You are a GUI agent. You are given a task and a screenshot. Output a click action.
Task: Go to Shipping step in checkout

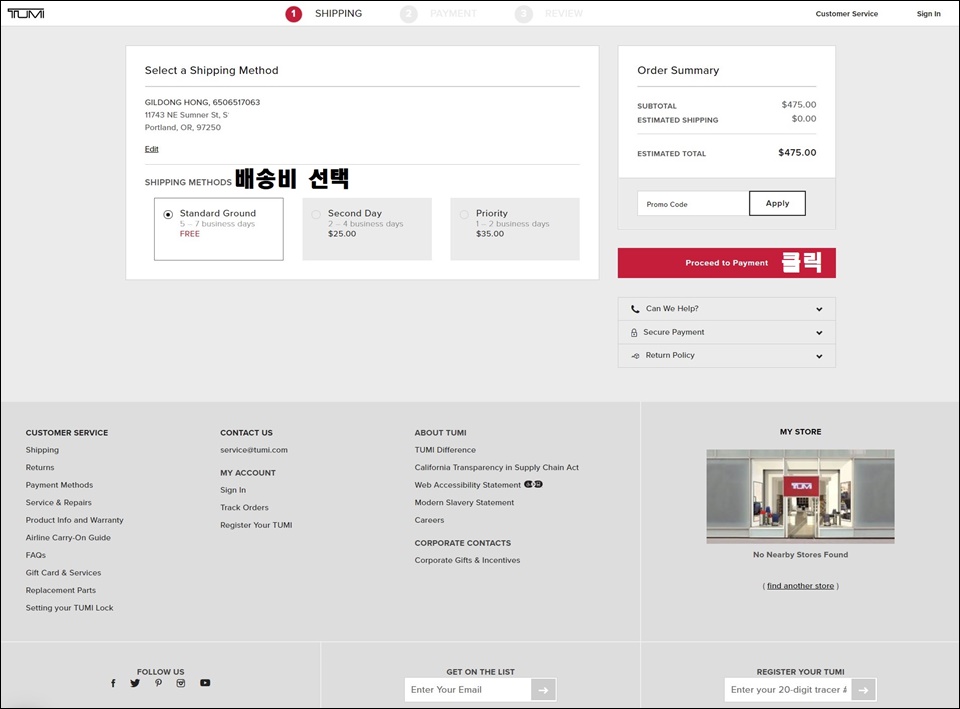pos(324,13)
